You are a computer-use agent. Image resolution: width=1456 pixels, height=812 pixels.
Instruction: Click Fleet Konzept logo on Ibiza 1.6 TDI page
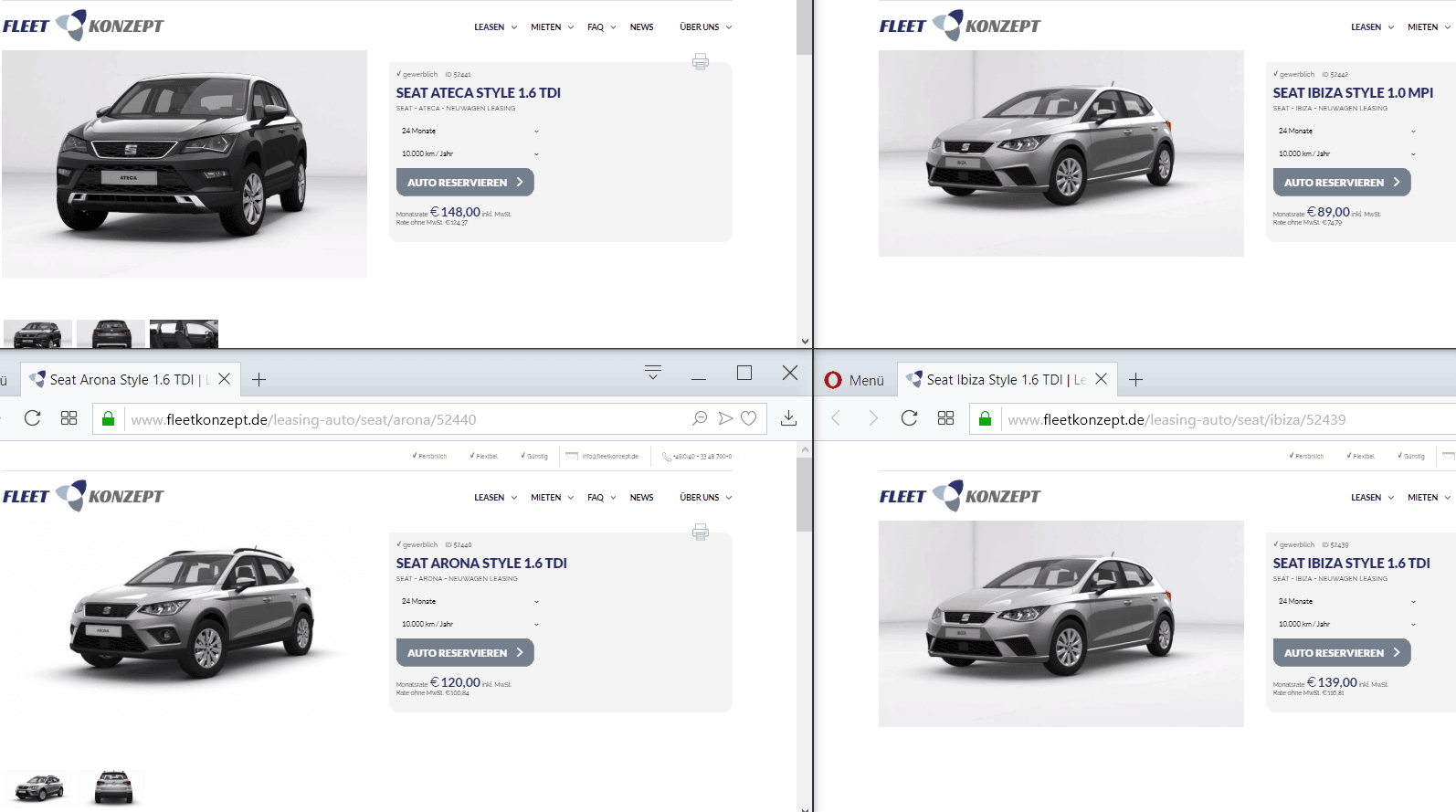960,496
